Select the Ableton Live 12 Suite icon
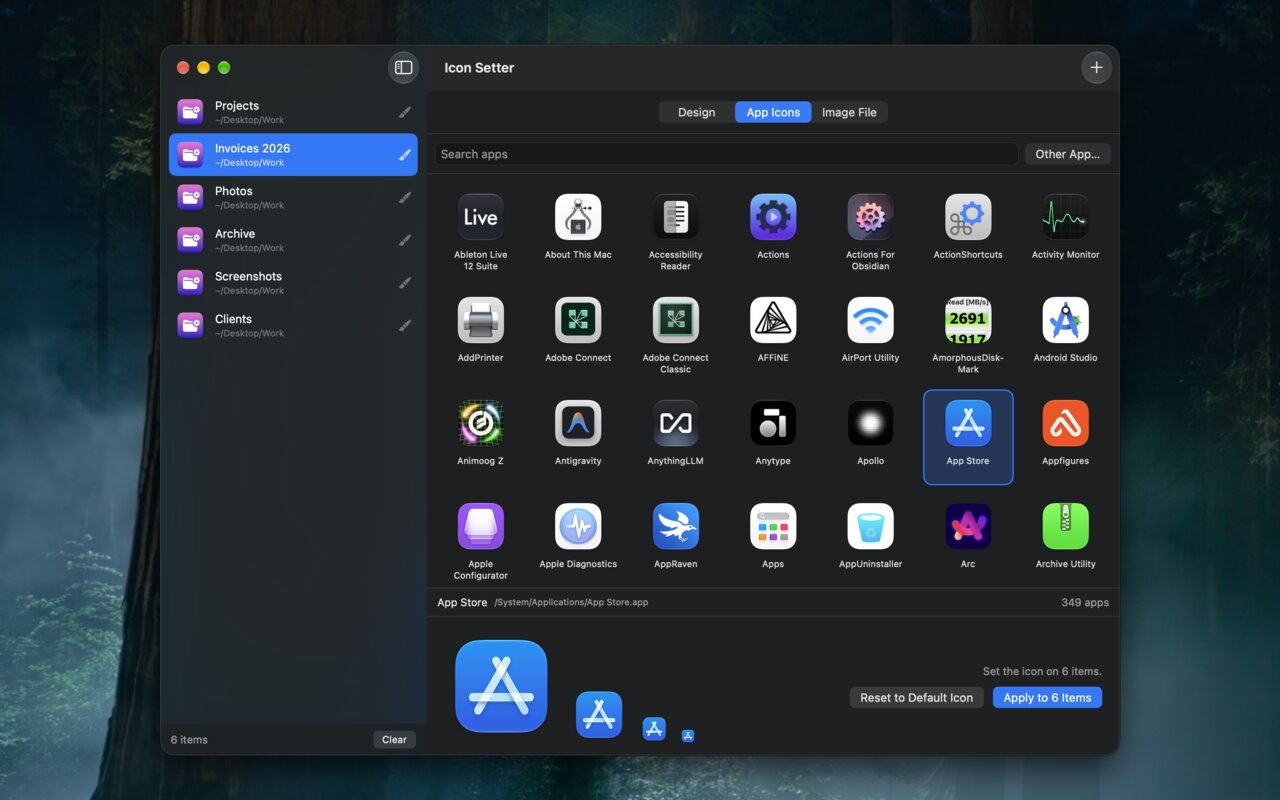 [480, 217]
